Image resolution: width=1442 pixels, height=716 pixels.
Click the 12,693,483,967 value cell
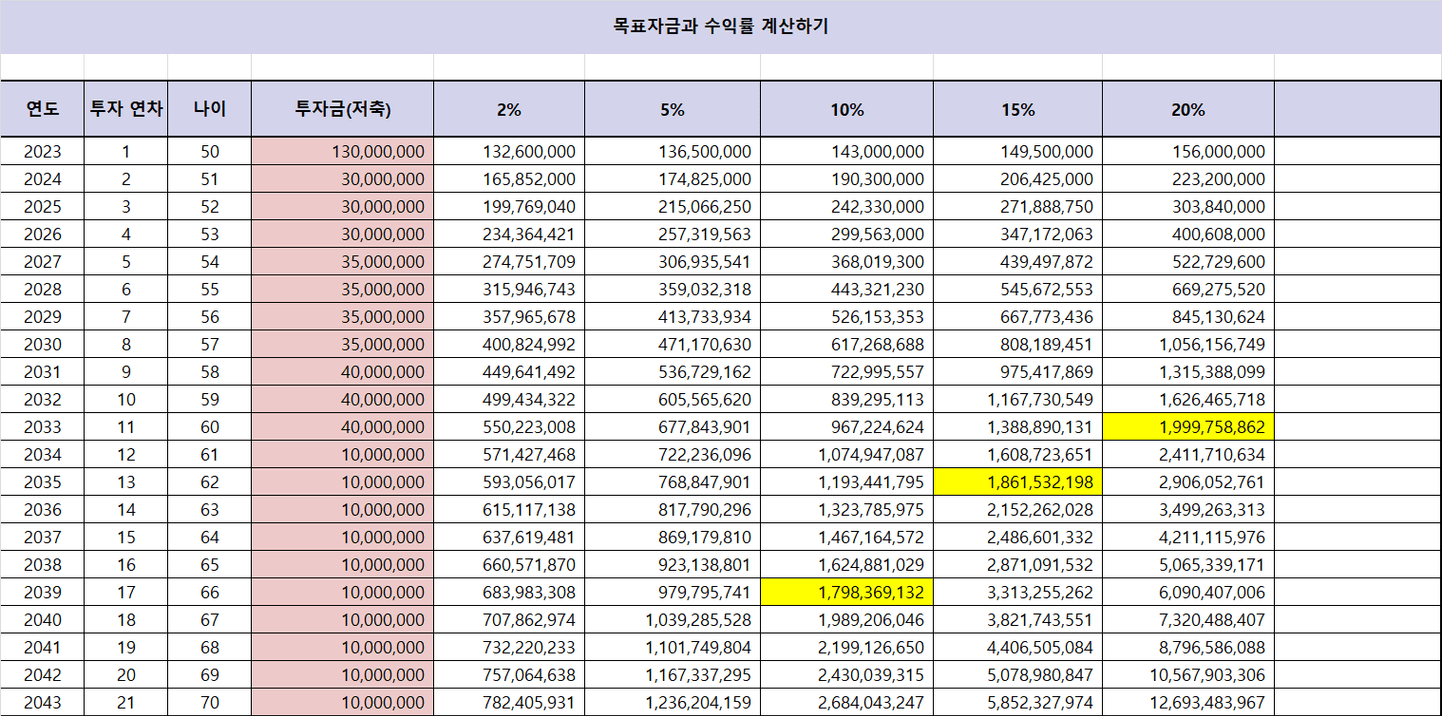(x=1188, y=703)
